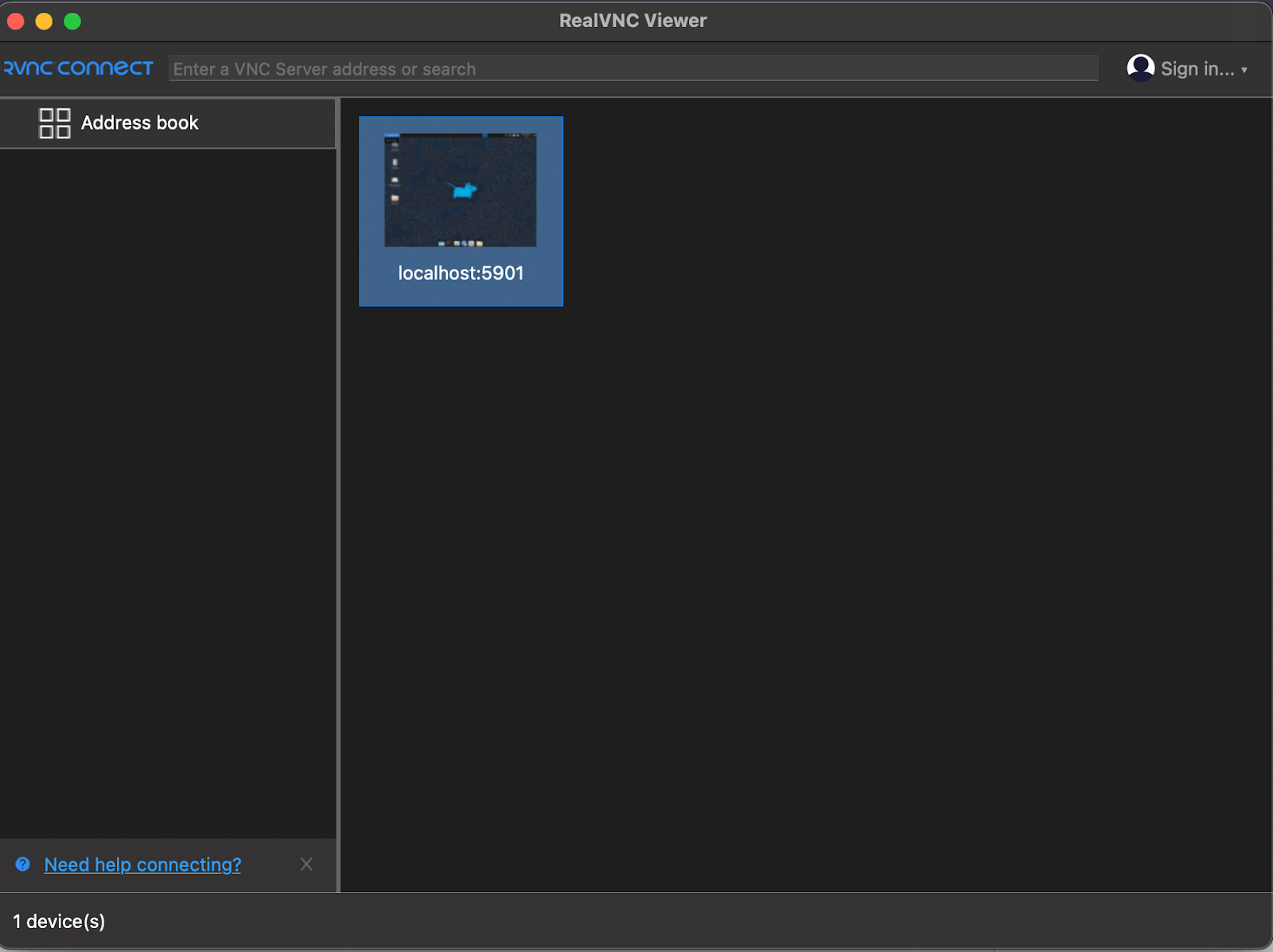This screenshot has width=1273, height=952.
Task: Dismiss the help connecting banner
Action: click(x=306, y=865)
